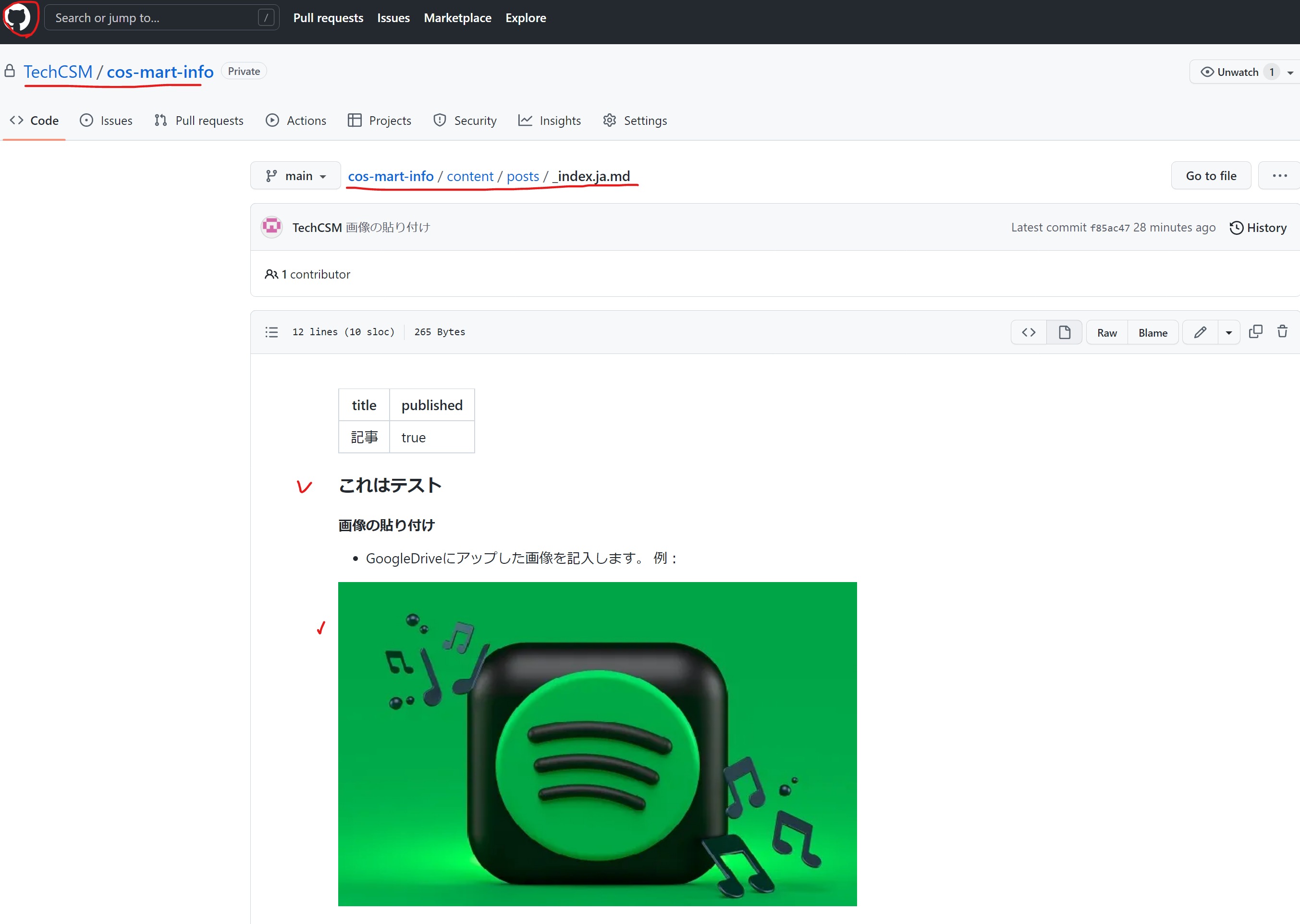
Task: Expand the edit options dropdown arrow
Action: click(1228, 332)
